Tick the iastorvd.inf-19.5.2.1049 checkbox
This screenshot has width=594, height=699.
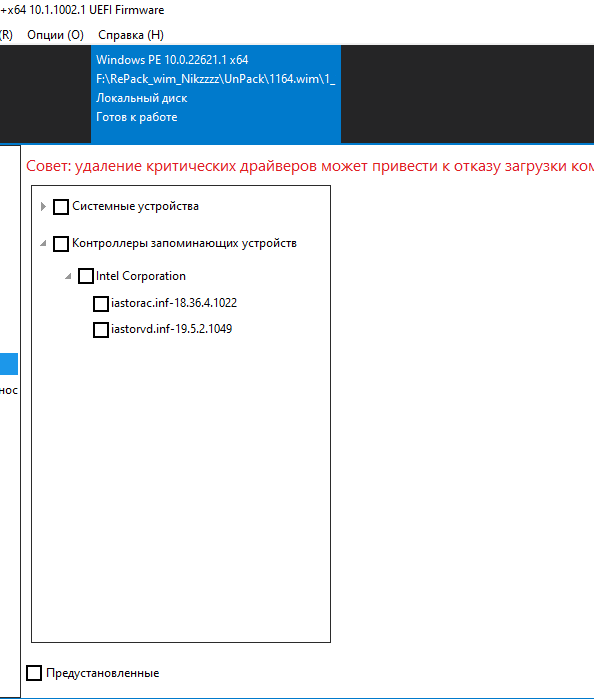[101, 330]
